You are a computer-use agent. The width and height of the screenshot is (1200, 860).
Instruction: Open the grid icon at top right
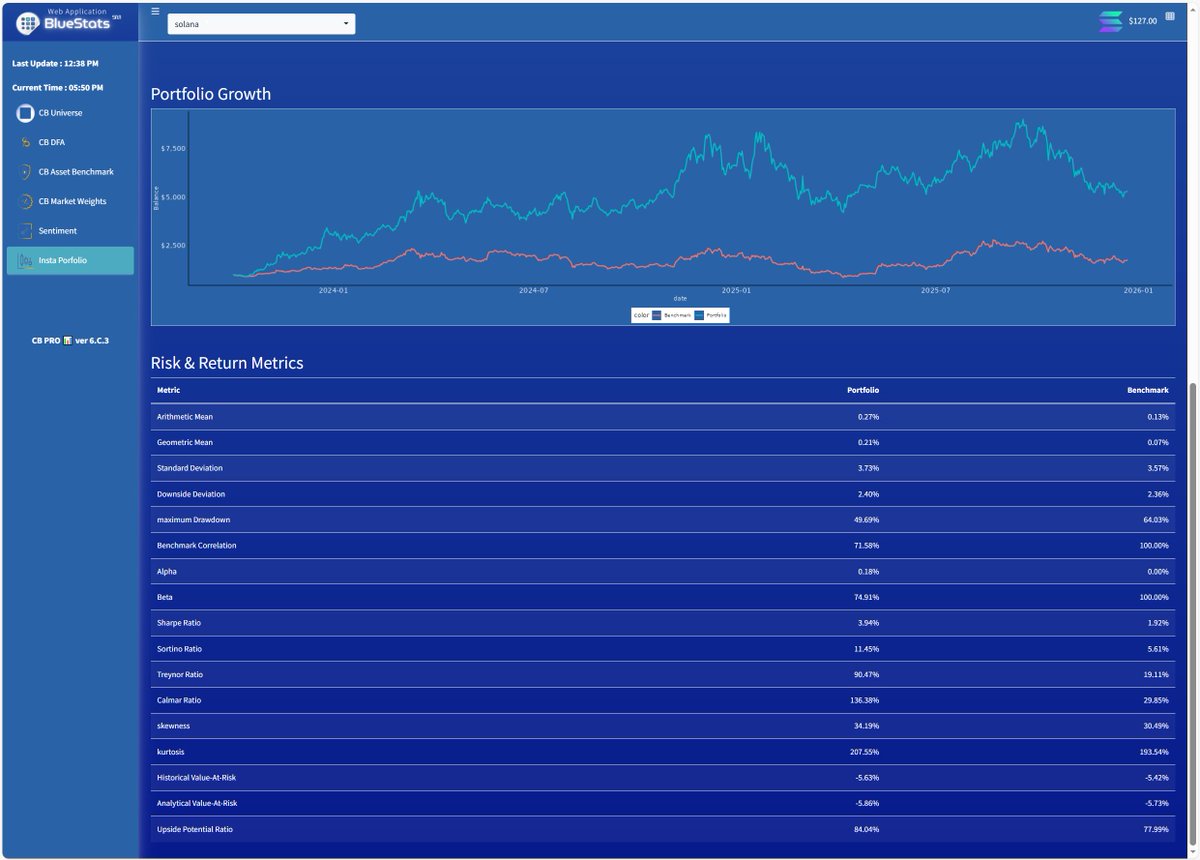click(1170, 17)
